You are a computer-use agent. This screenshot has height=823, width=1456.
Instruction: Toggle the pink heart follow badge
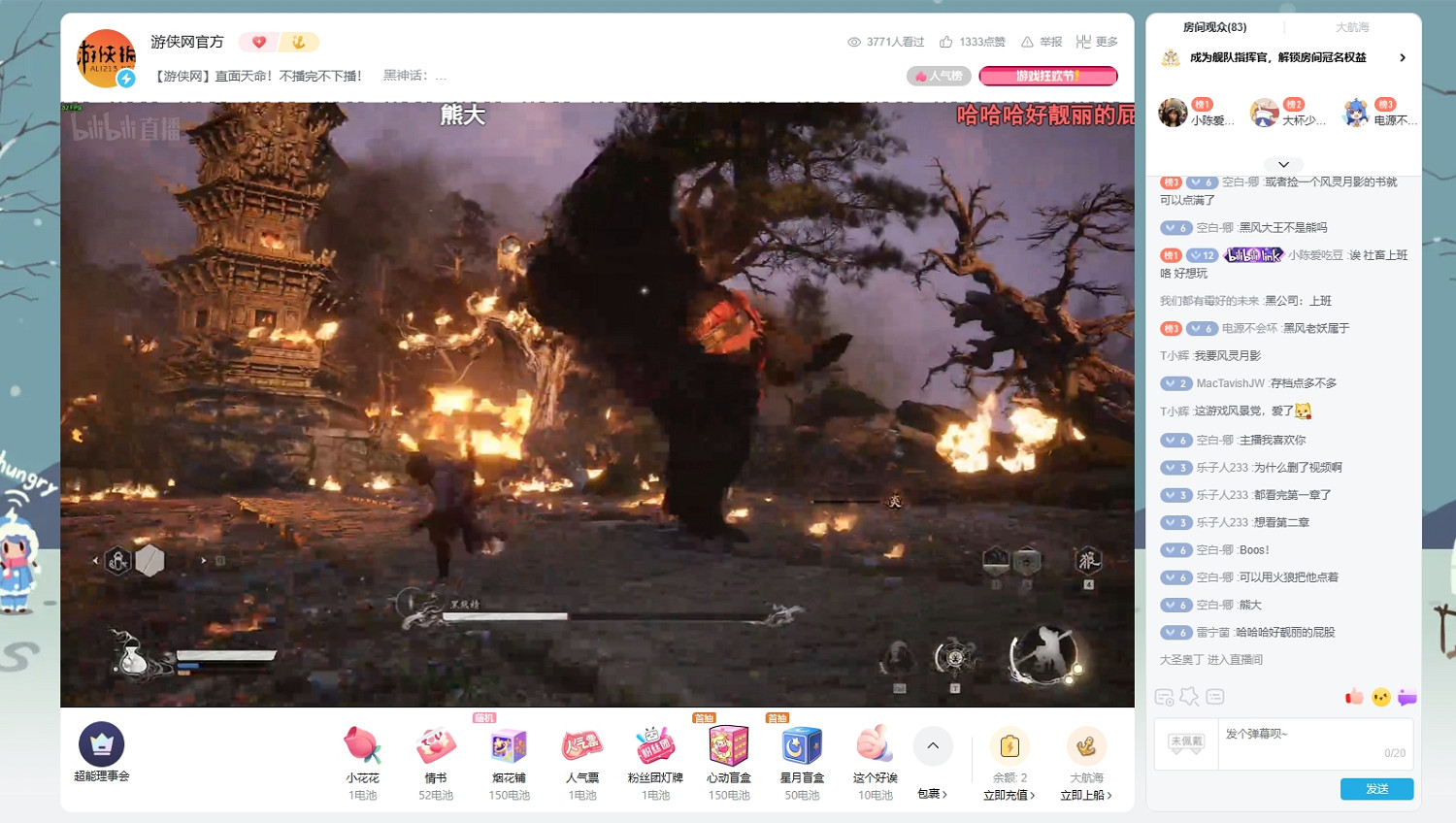pyautogui.click(x=258, y=42)
